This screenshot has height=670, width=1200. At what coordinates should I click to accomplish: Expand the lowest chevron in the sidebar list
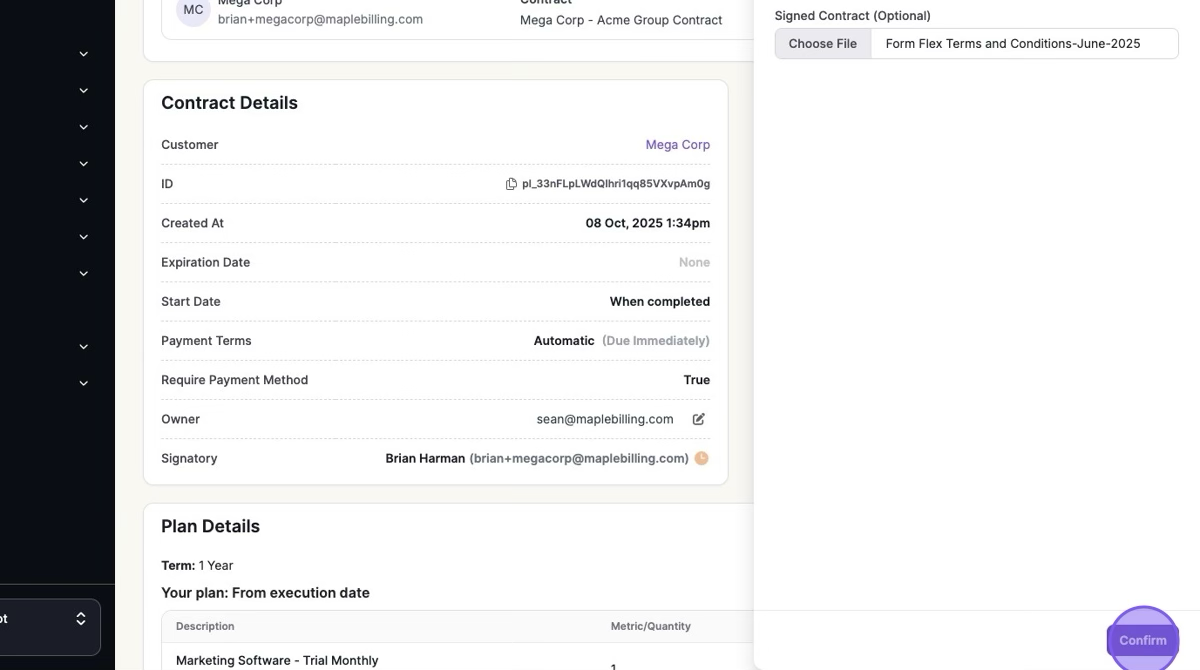(84, 383)
